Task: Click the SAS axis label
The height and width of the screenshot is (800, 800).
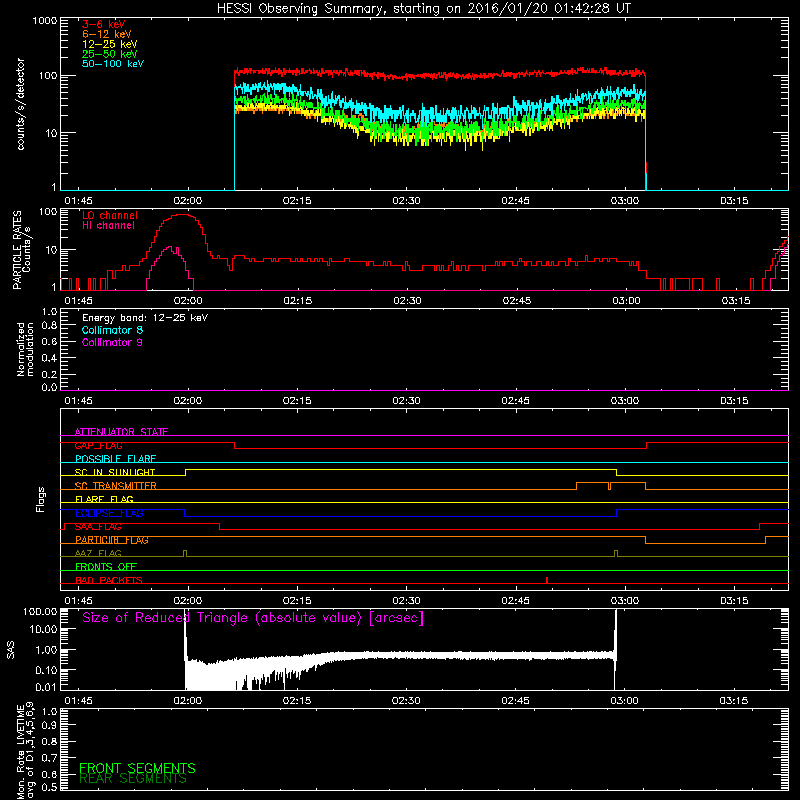Action: point(11,650)
